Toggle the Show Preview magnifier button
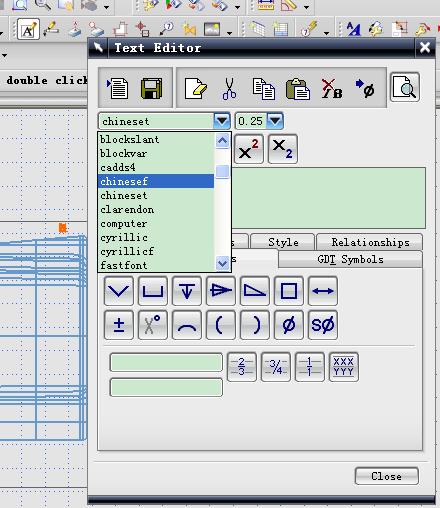The width and height of the screenshot is (440, 508). [x=404, y=87]
